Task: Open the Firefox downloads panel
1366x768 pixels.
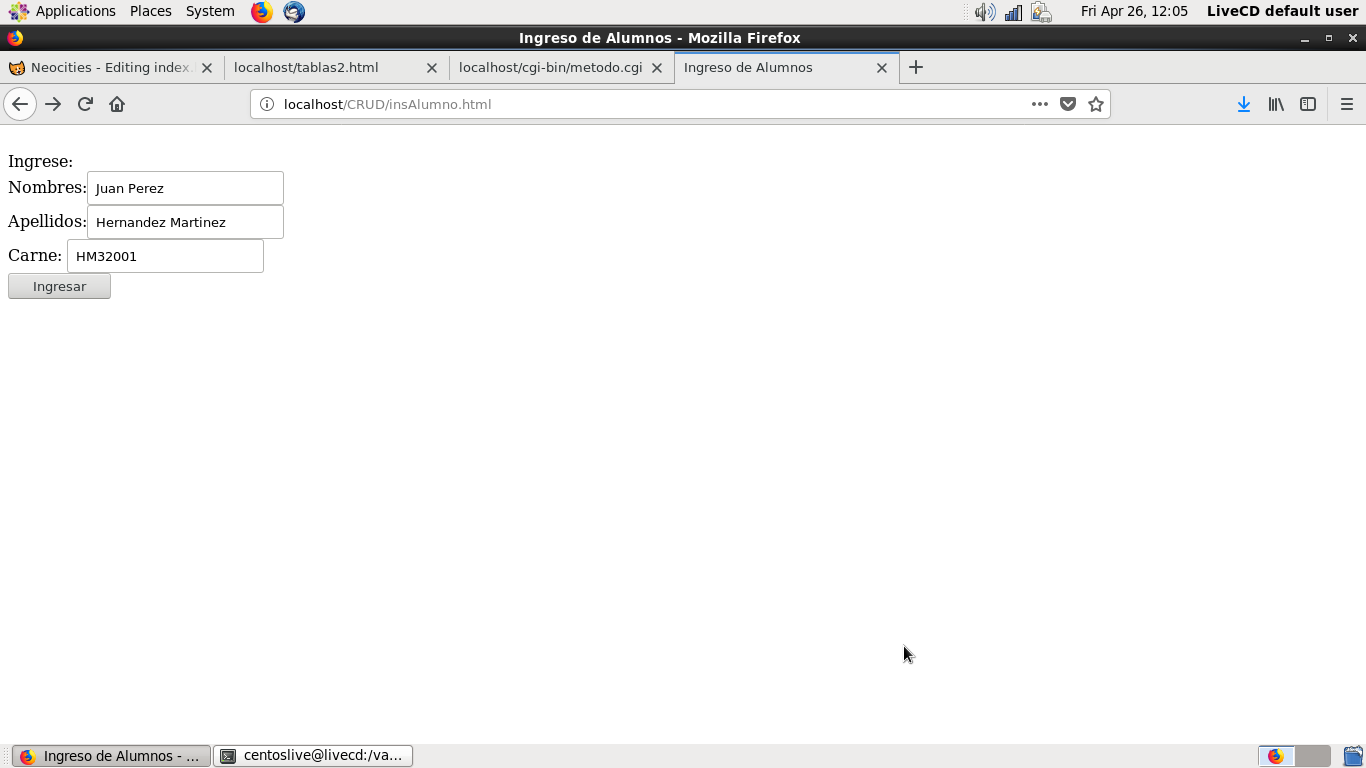Action: pyautogui.click(x=1243, y=104)
